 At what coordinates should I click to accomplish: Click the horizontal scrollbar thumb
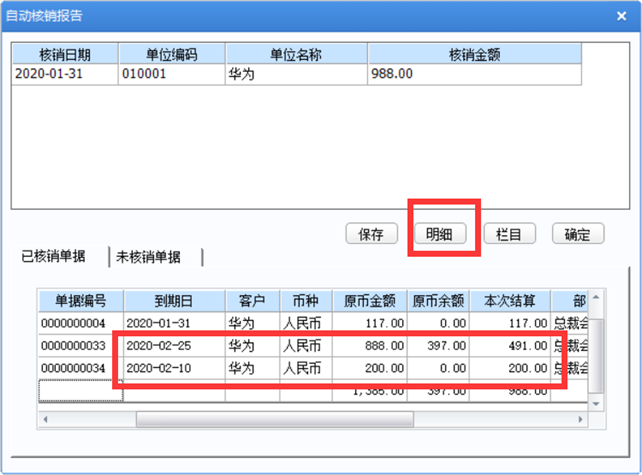click(x=275, y=419)
